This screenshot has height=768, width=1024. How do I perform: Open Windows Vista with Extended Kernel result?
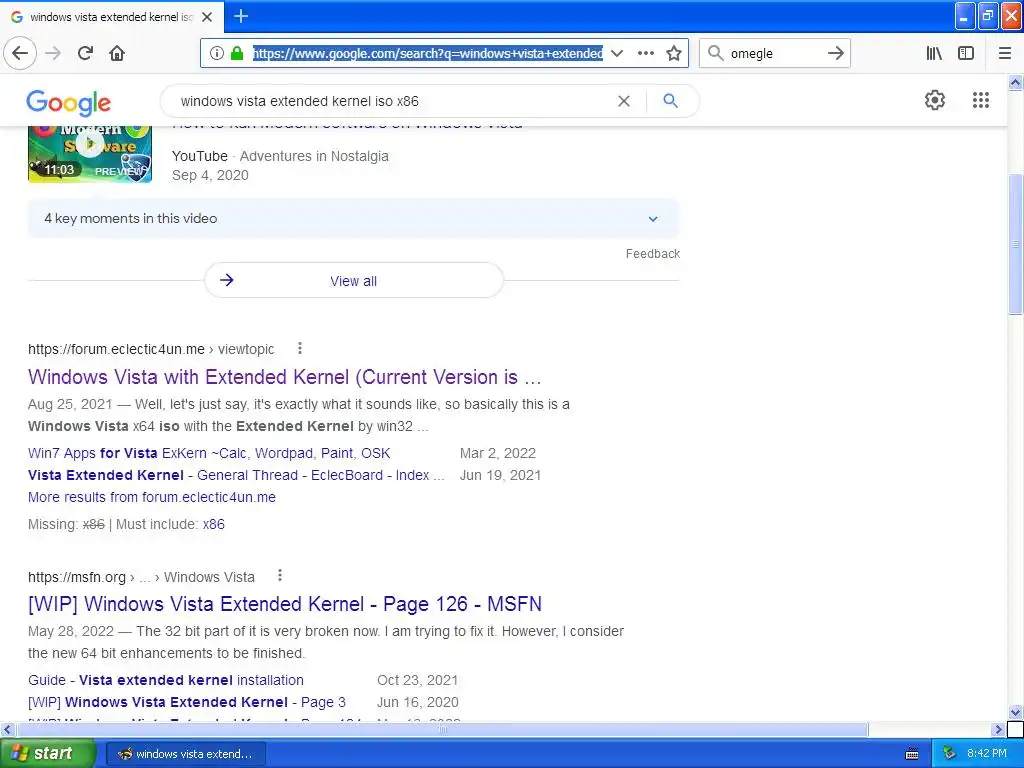point(285,377)
